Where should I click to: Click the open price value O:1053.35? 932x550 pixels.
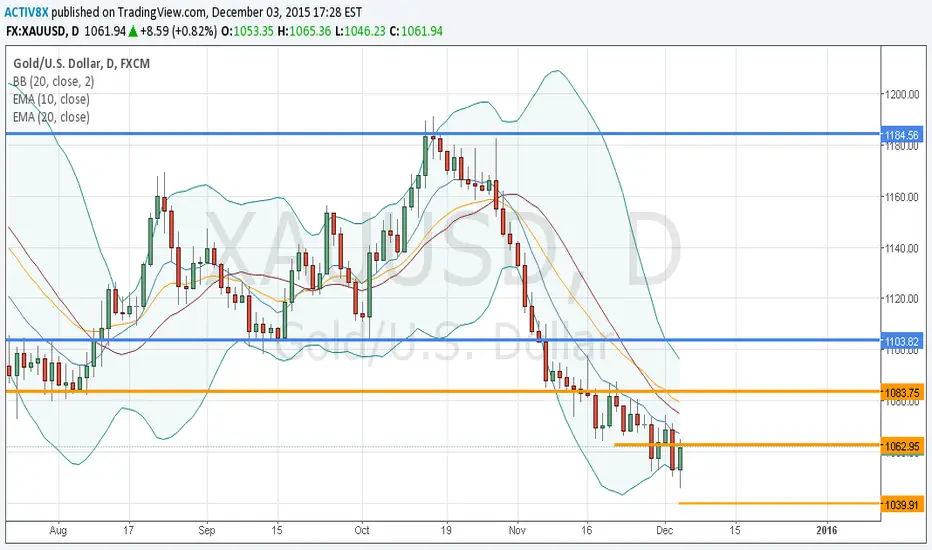[x=247, y=31]
